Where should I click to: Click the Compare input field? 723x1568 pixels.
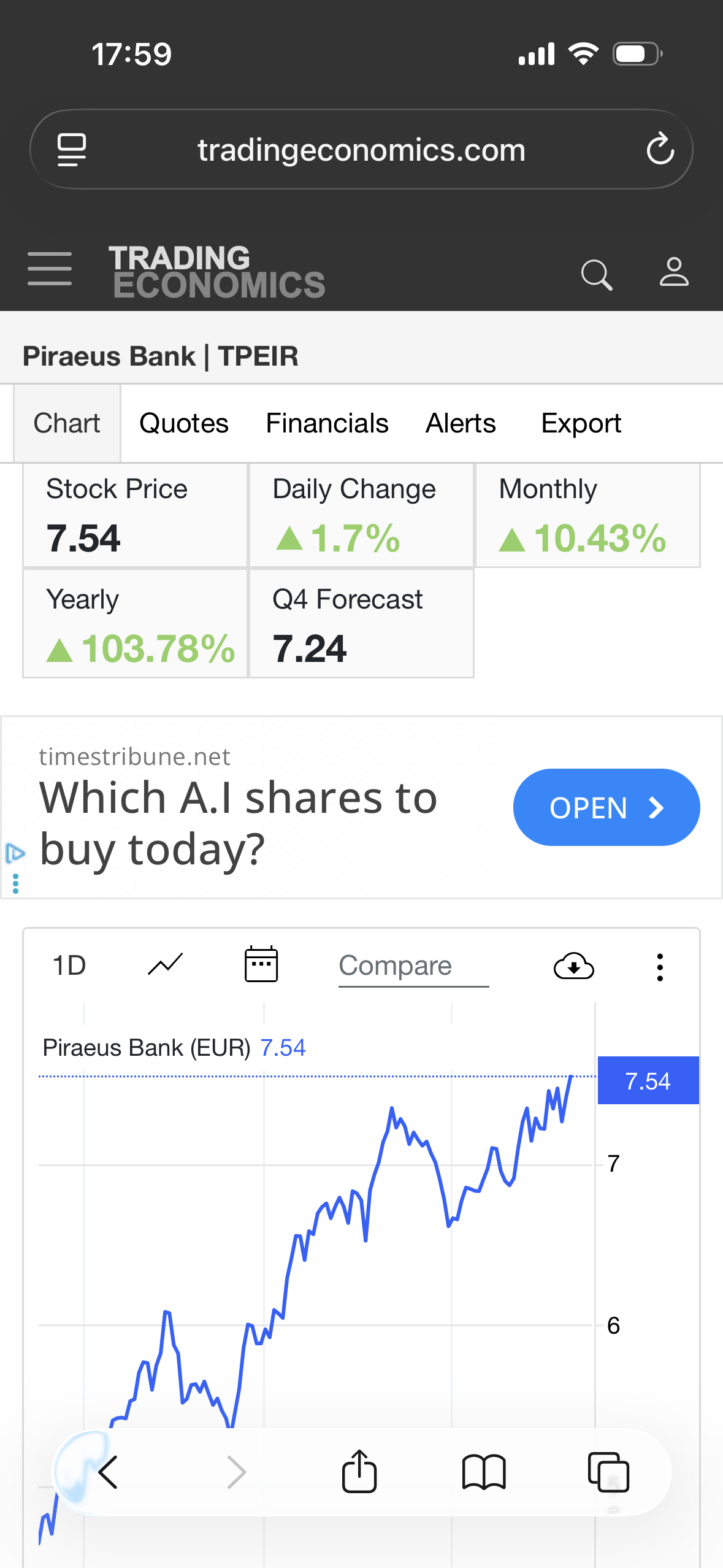point(413,966)
